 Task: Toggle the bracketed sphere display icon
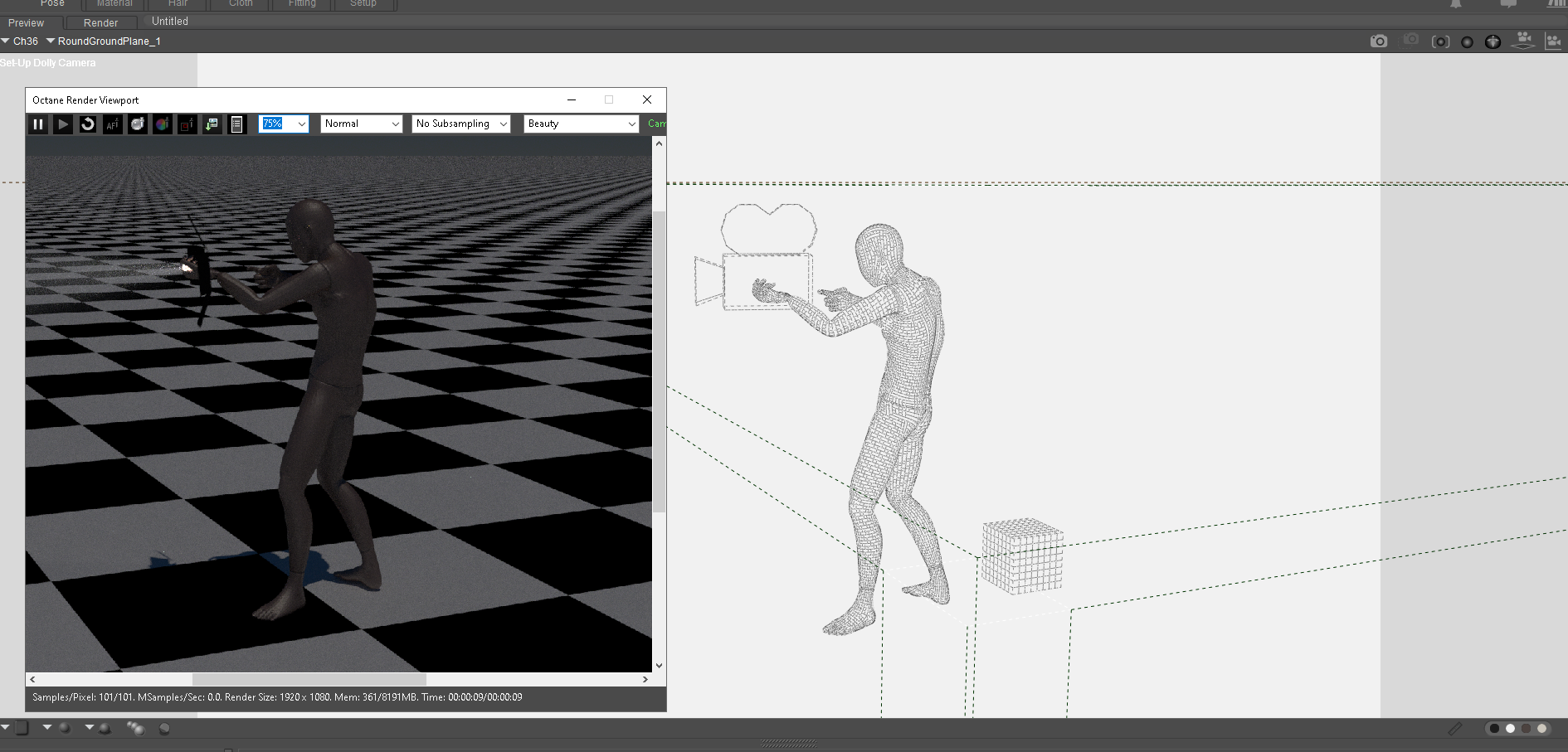pos(1440,41)
